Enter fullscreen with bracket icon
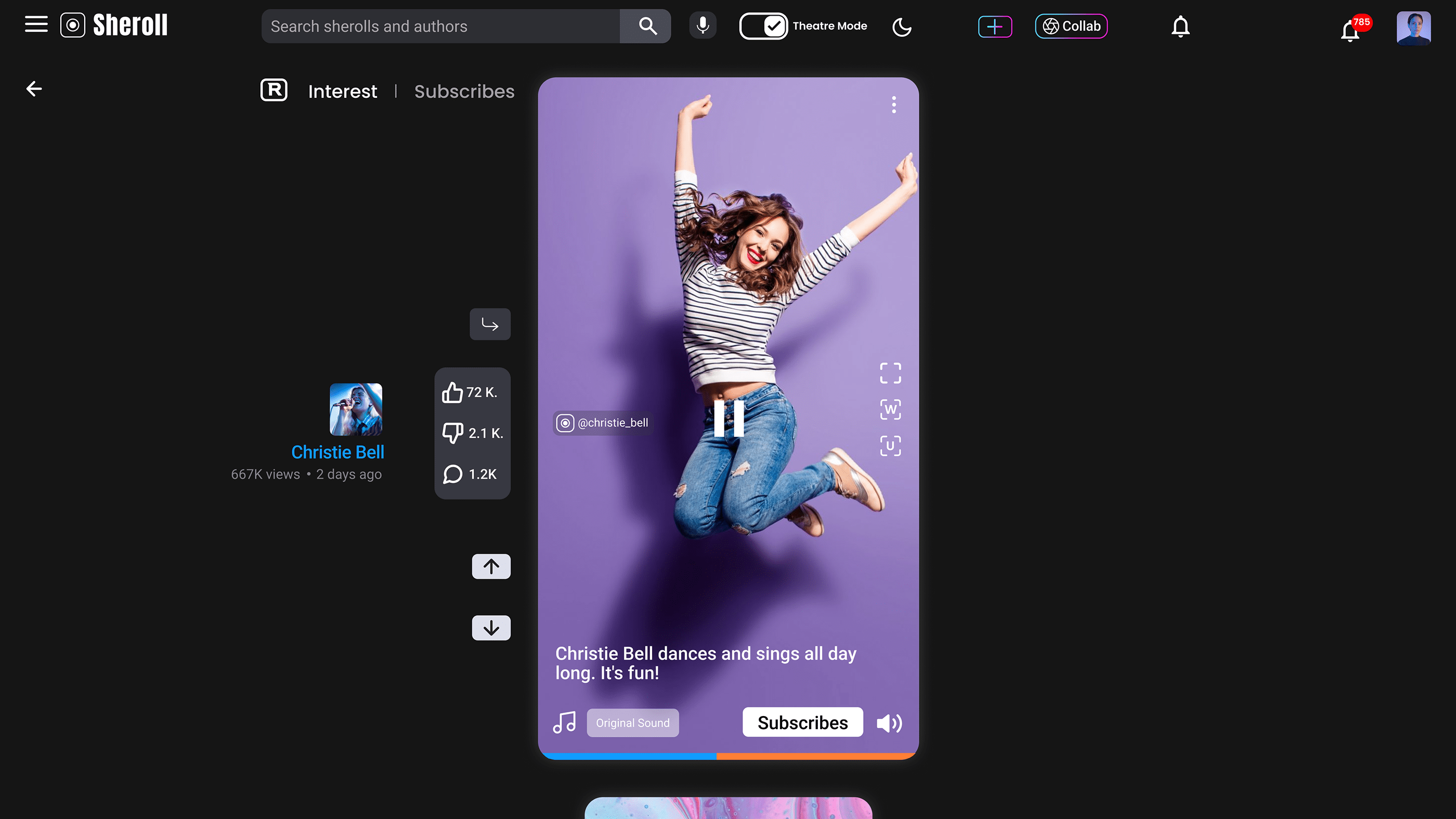1456x819 pixels. (890, 373)
